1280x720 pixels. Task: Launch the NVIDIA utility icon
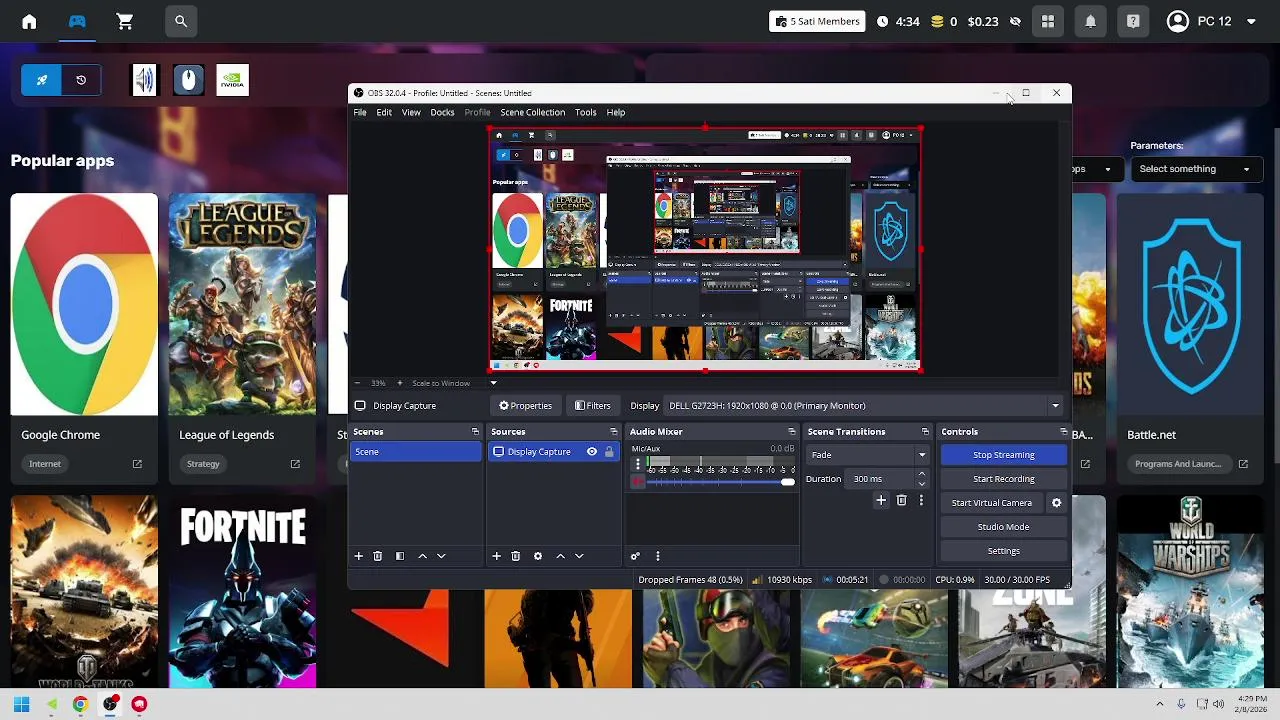232,80
